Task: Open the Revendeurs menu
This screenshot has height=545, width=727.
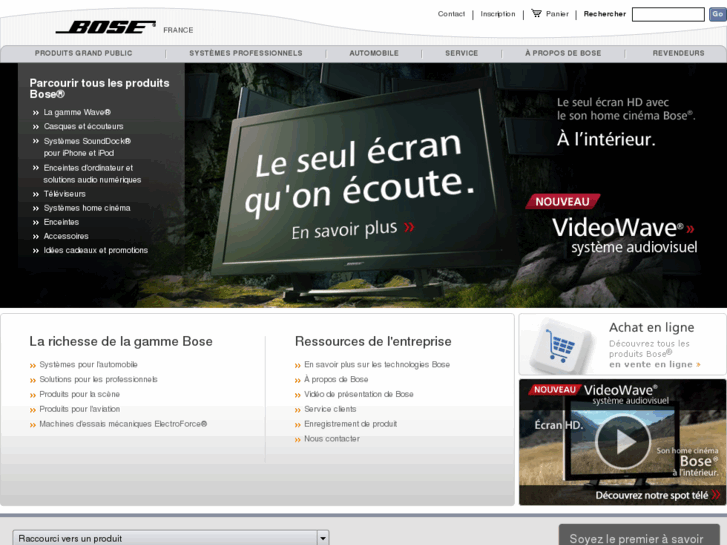Action: pyautogui.click(x=678, y=53)
